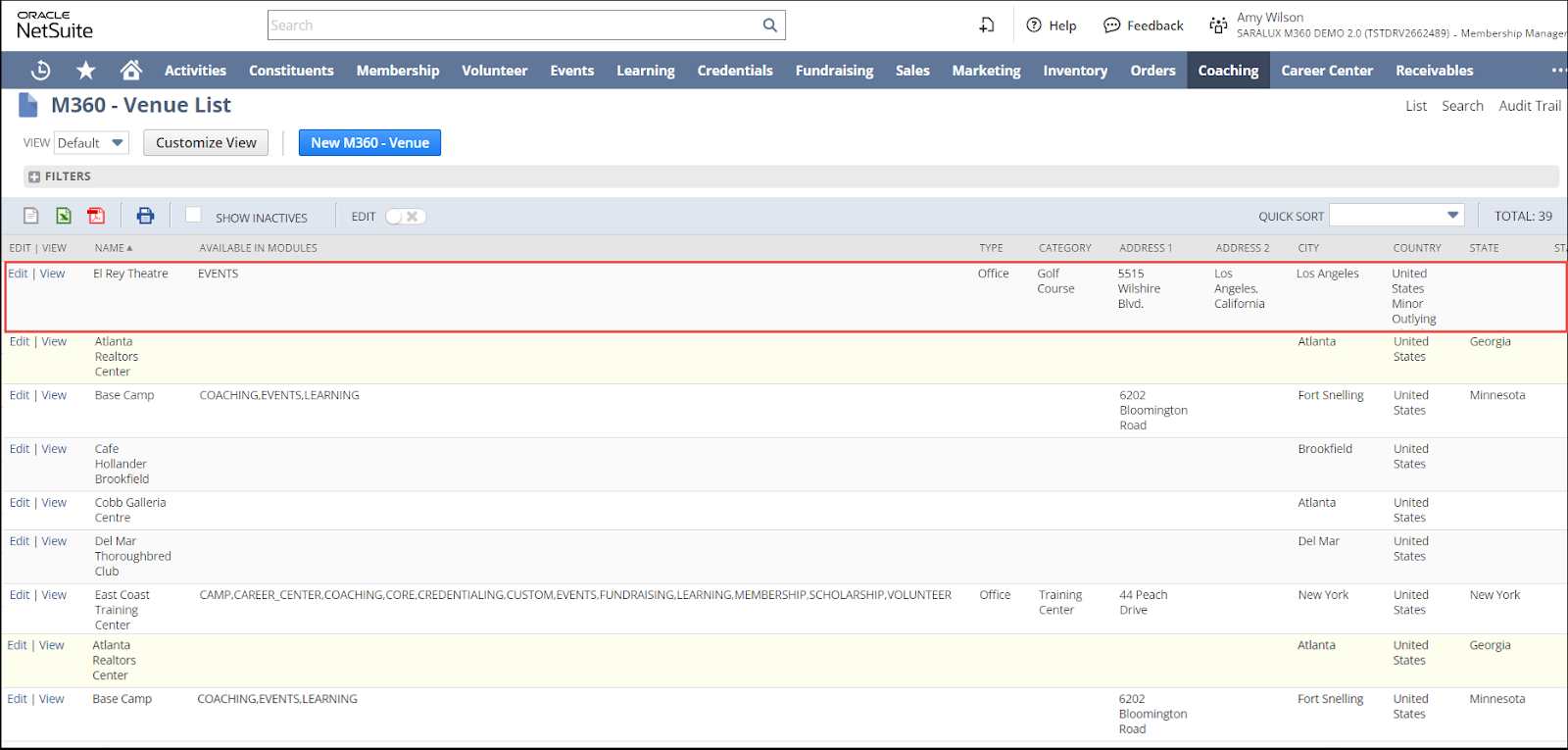
Task: Open the Recent Records history icon
Action: (40, 71)
